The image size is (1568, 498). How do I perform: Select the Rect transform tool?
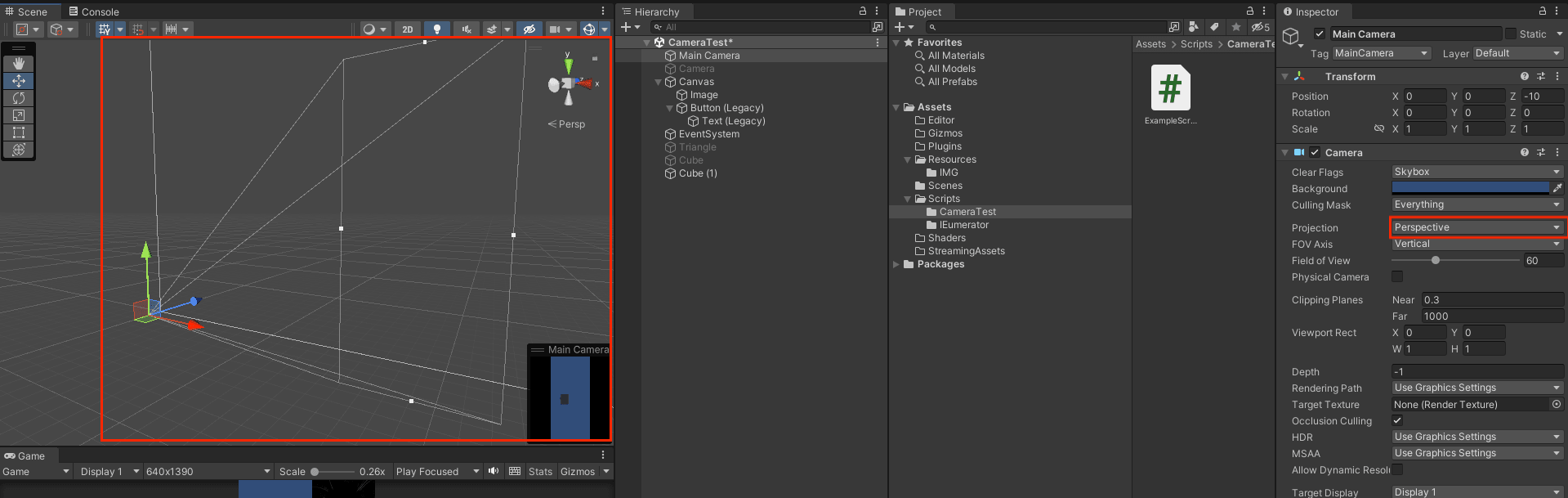[19, 132]
